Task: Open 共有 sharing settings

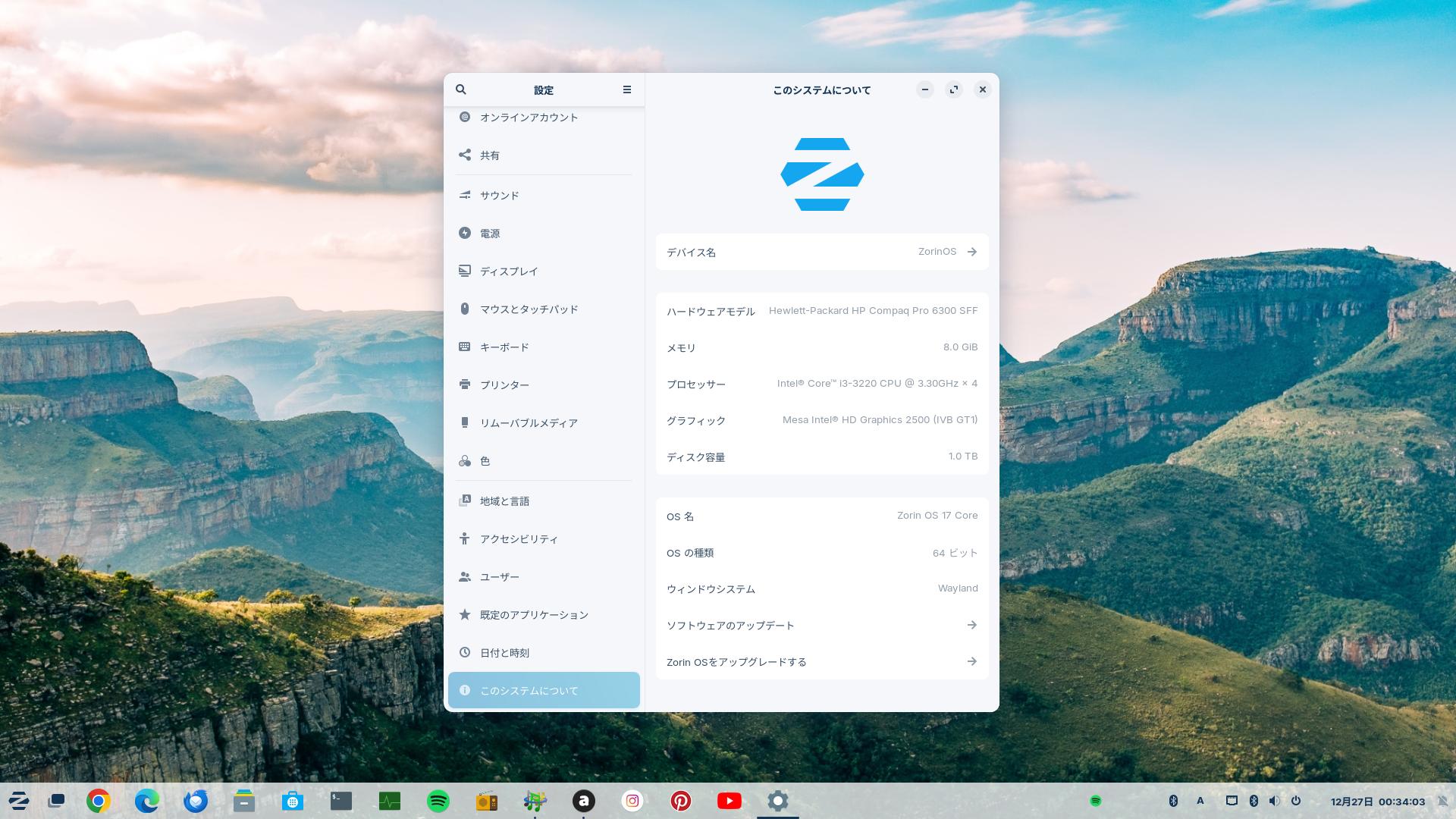Action: pos(544,155)
